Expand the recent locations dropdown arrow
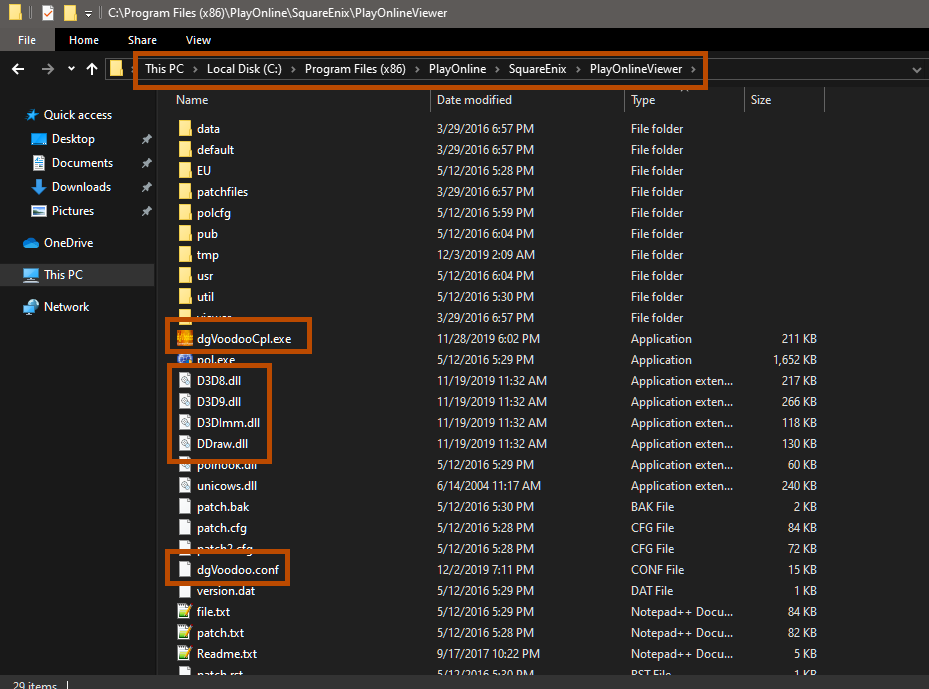This screenshot has height=689, width=929. [70, 69]
